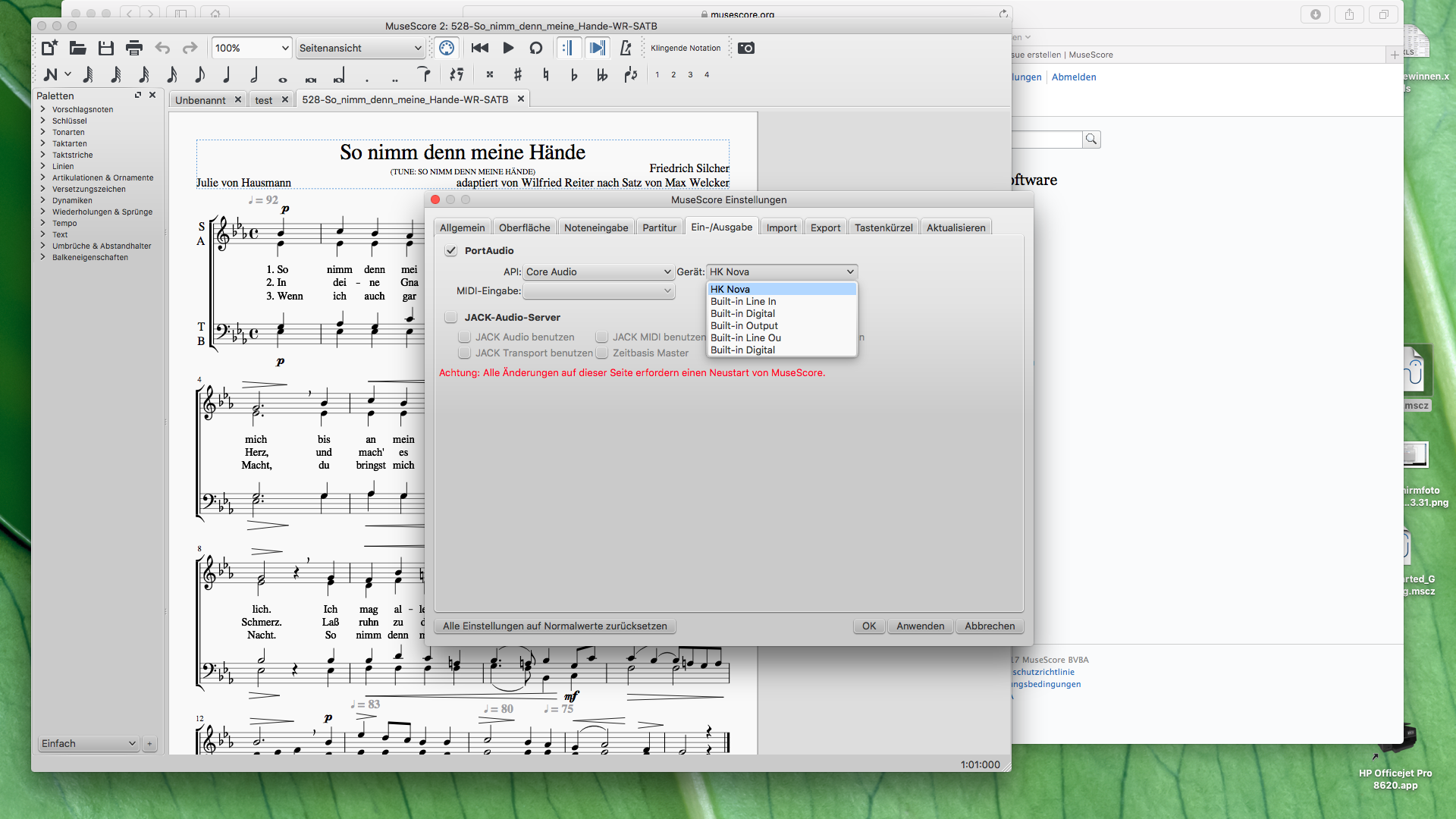Open a score file via the folder icon

(77, 48)
